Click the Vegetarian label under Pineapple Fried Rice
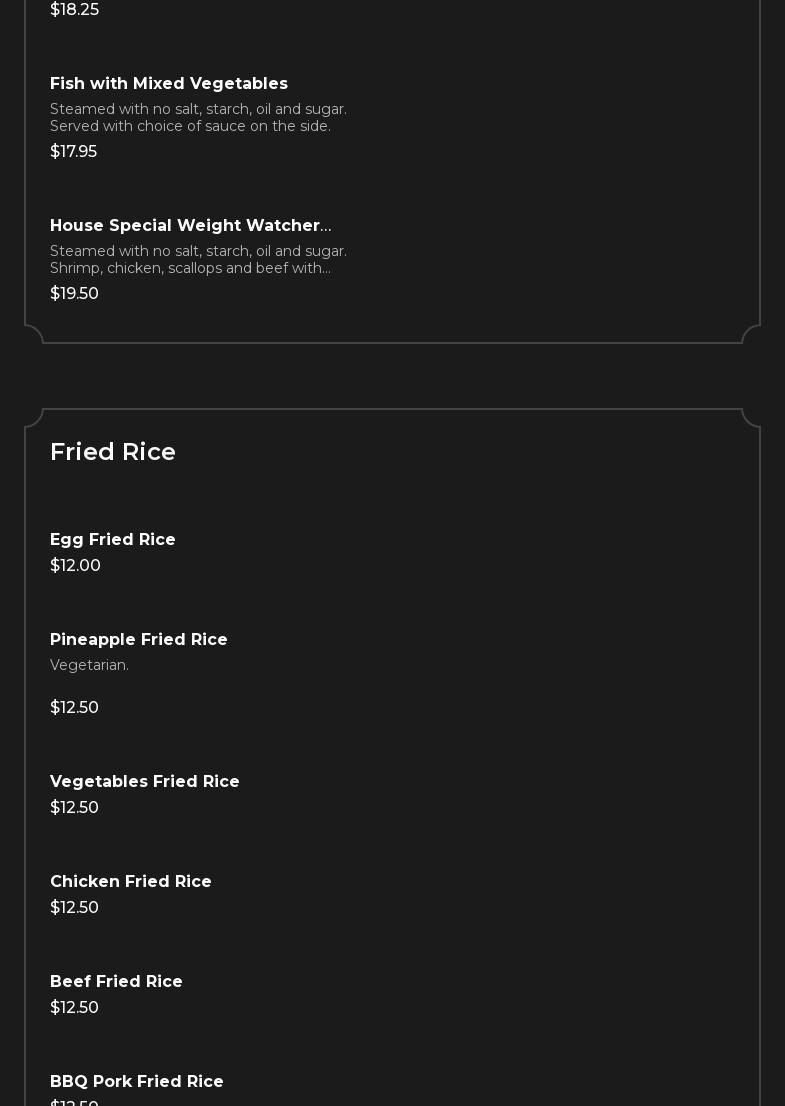The width and height of the screenshot is (785, 1106). [x=89, y=666]
